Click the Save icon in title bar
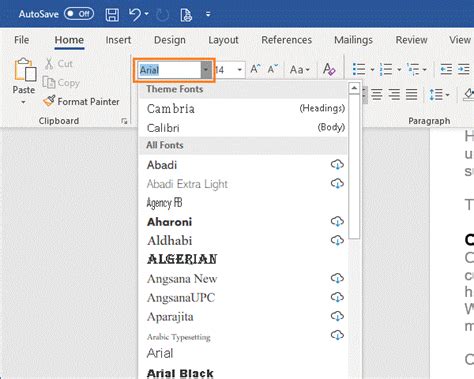Image resolution: width=474 pixels, height=379 pixels. 112,15
